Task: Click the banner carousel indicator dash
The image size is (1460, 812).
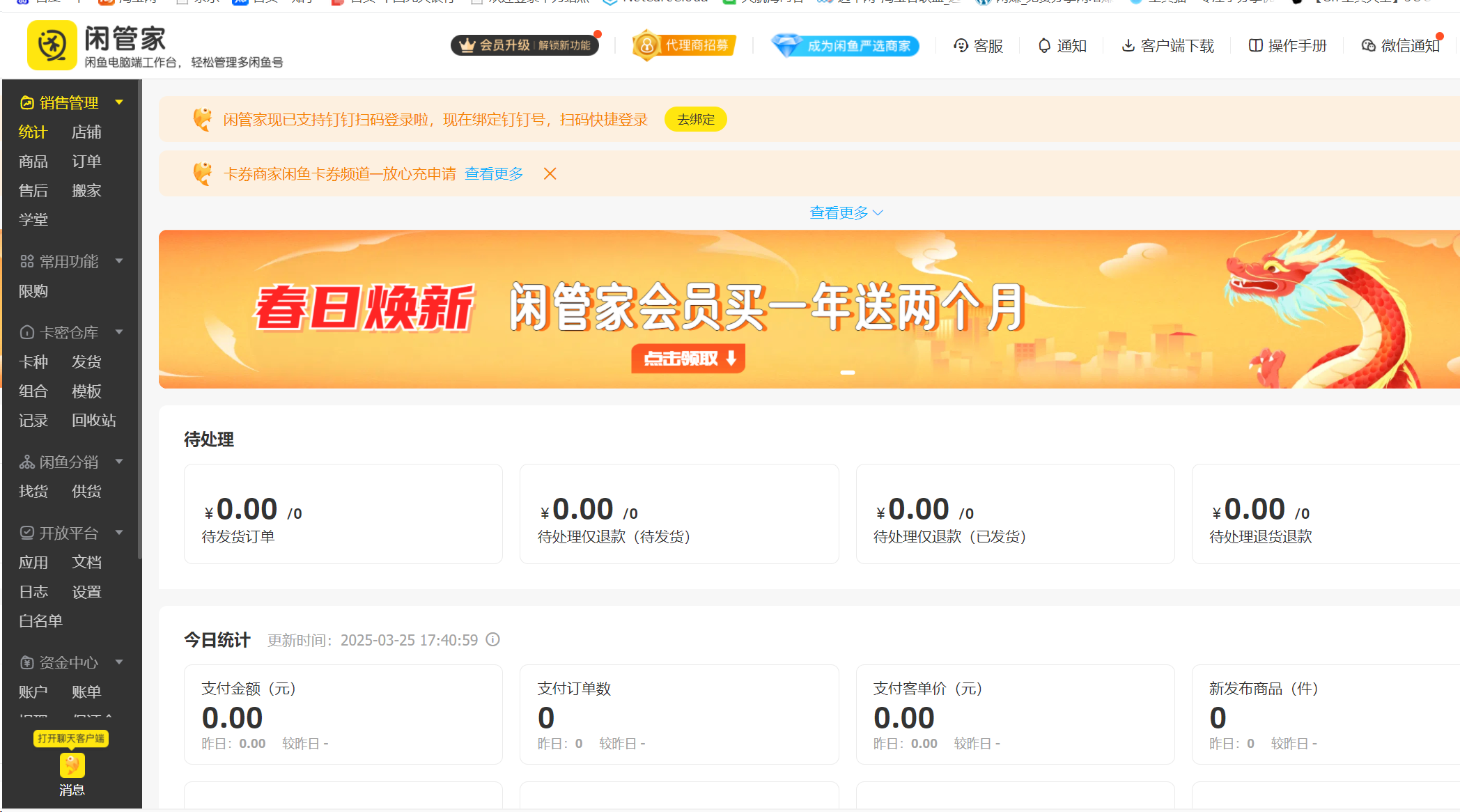Action: (848, 373)
